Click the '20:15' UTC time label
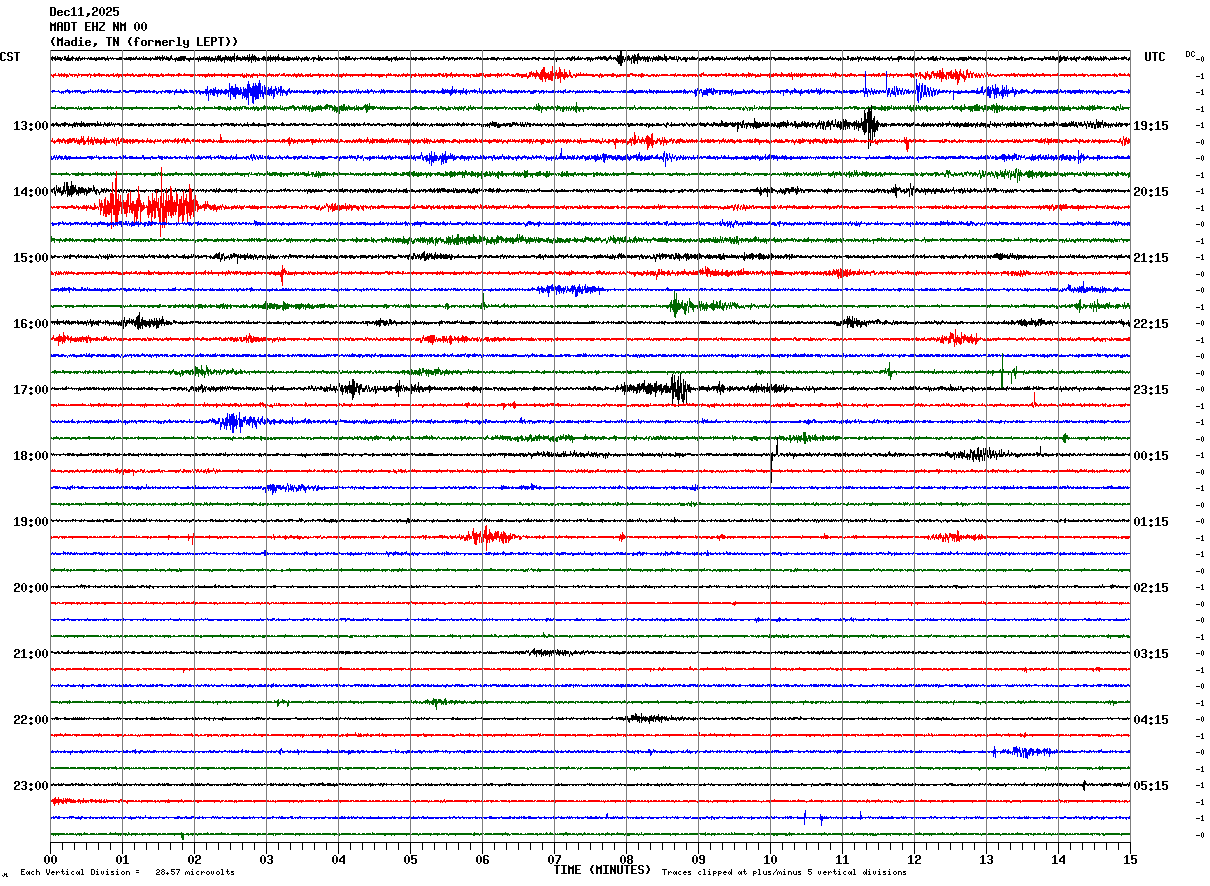The image size is (1210, 886). coord(1150,192)
